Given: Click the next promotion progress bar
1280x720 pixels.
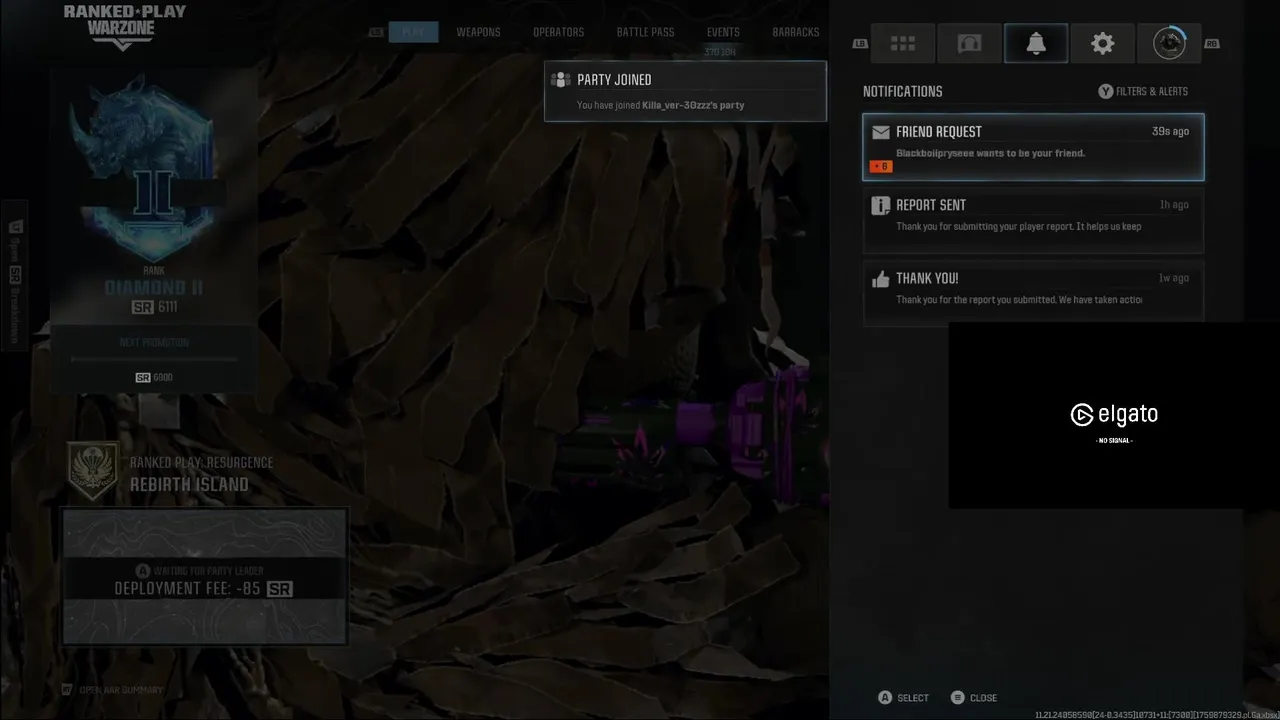Looking at the screenshot, I should [153, 359].
